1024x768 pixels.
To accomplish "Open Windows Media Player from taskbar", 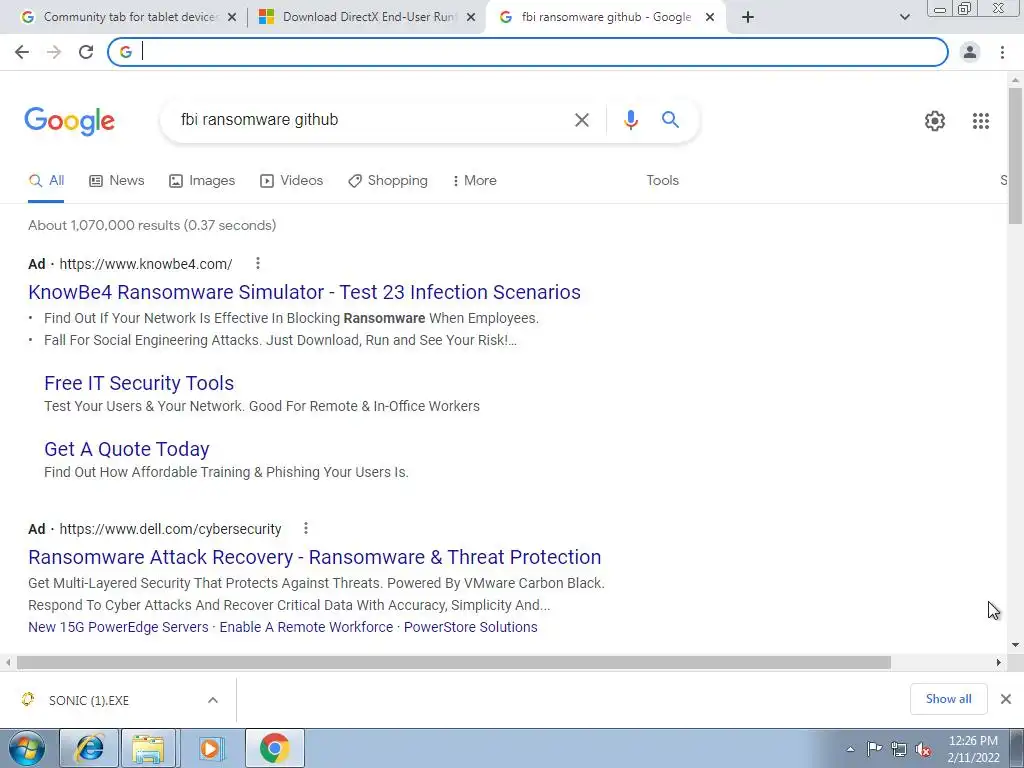I will point(210,748).
